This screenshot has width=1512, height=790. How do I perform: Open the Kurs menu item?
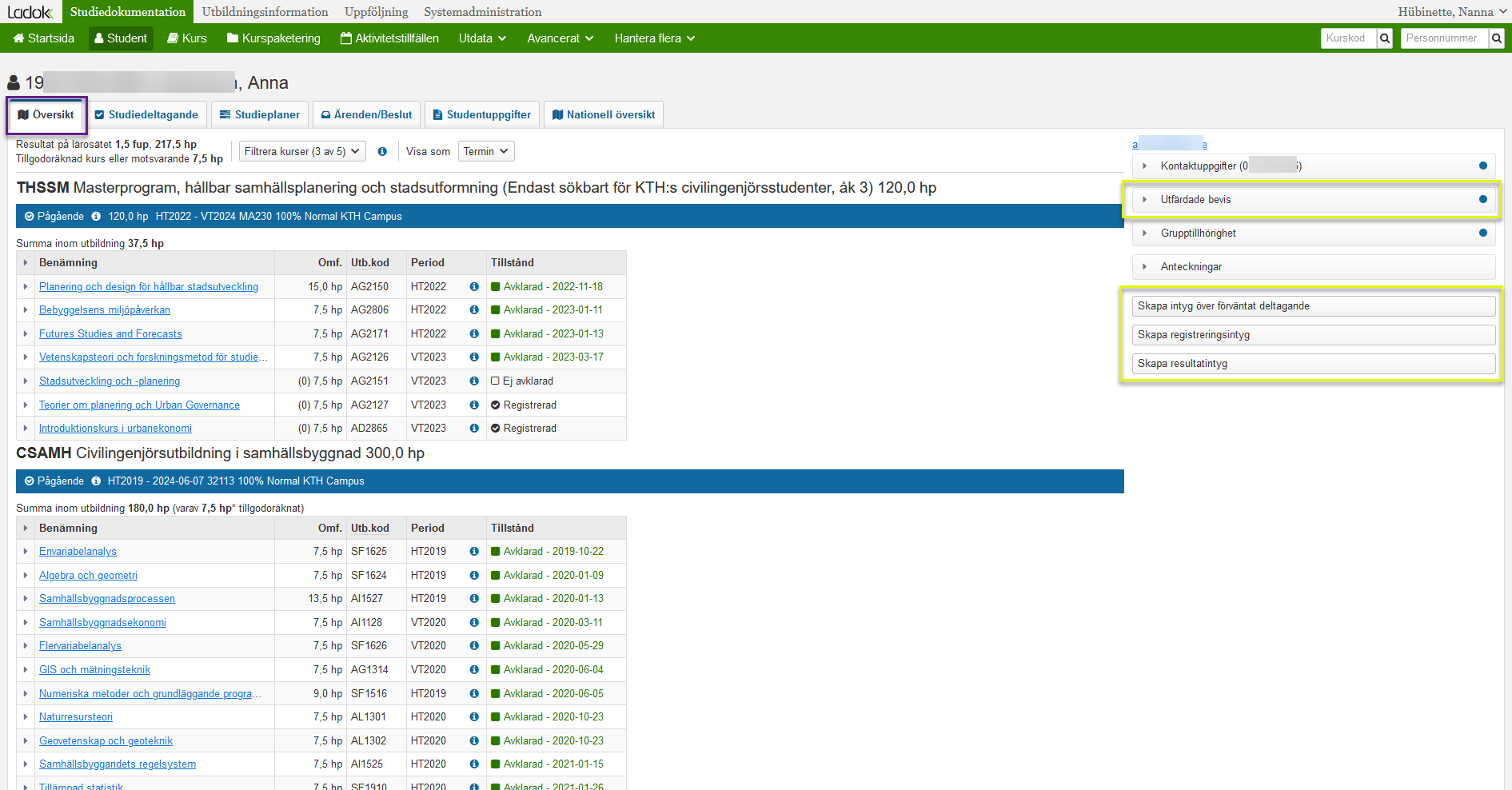coord(187,38)
